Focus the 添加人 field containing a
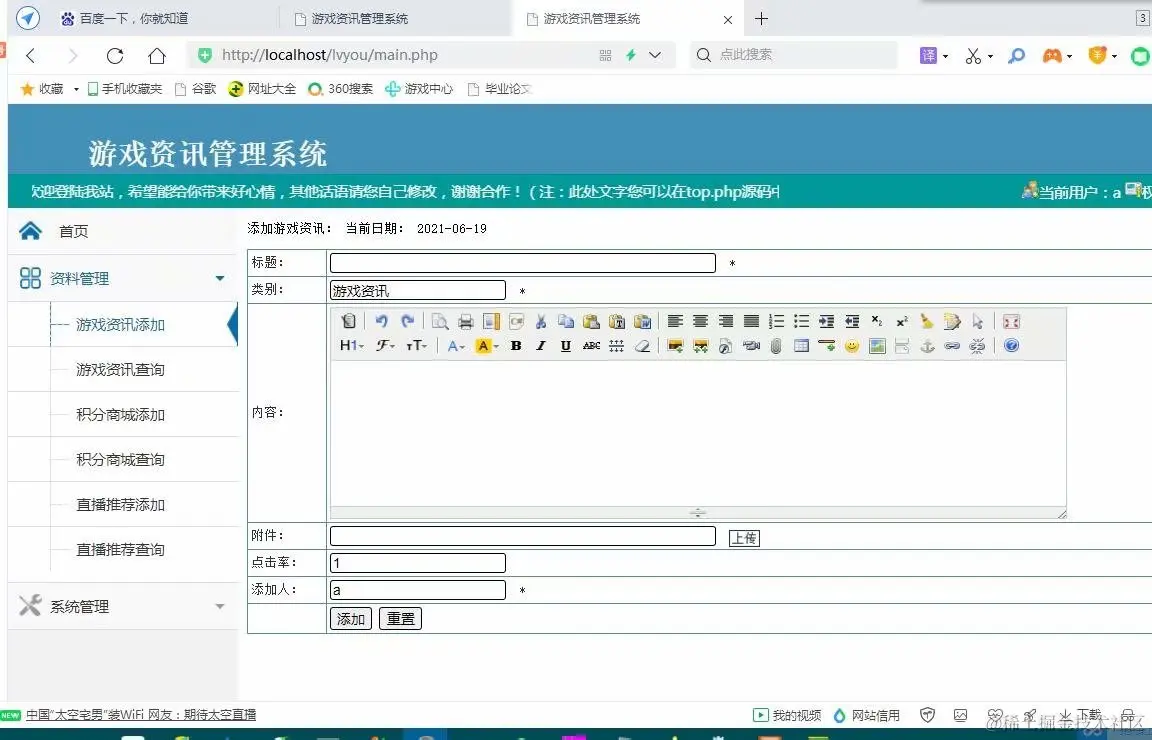Viewport: 1152px width, 740px height. pos(418,589)
